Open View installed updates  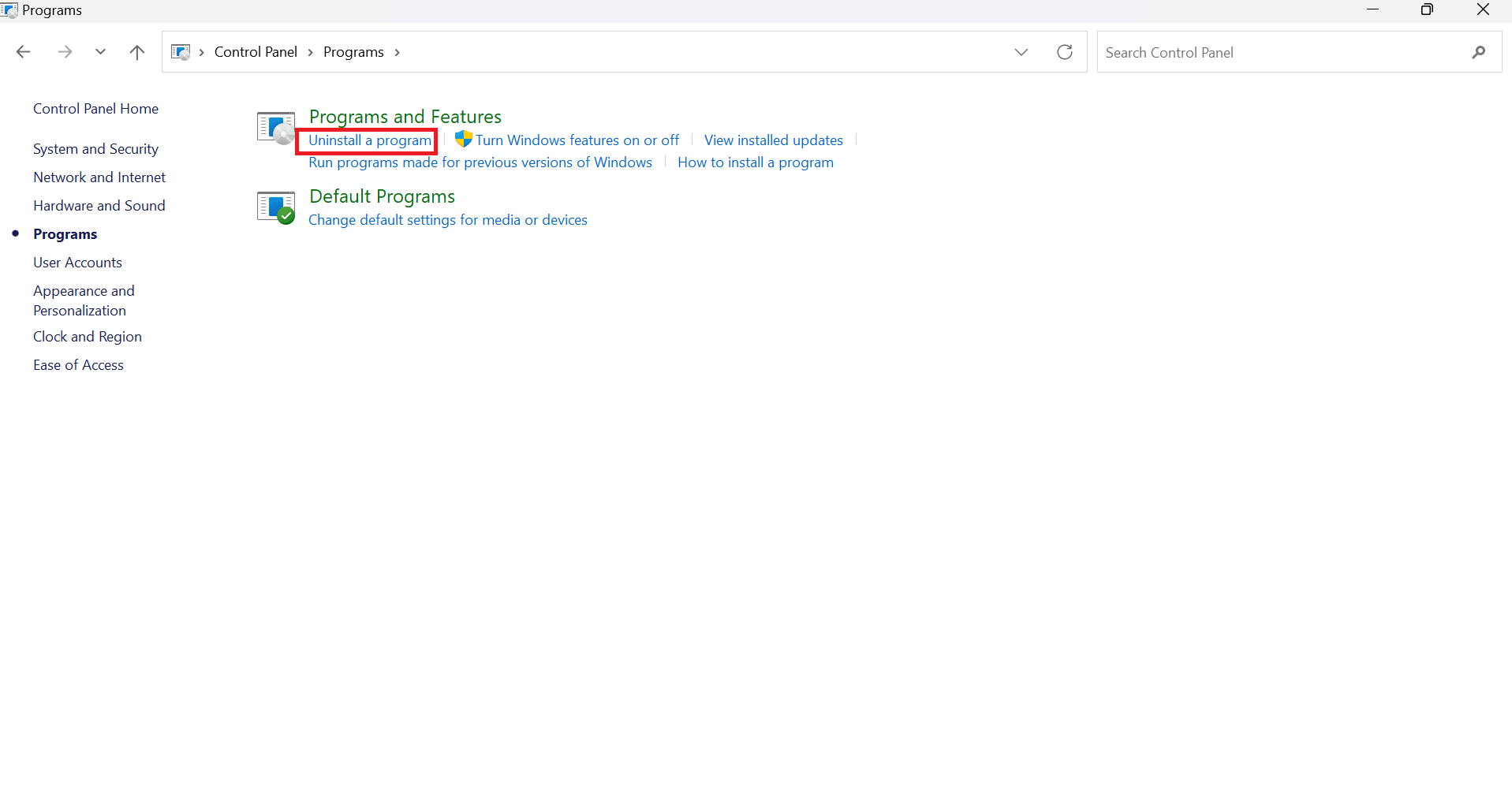(x=774, y=140)
